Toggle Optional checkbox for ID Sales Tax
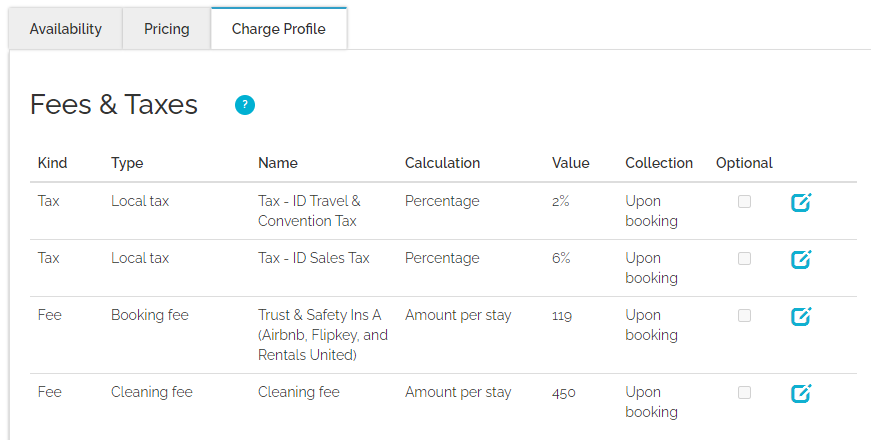 click(x=744, y=258)
